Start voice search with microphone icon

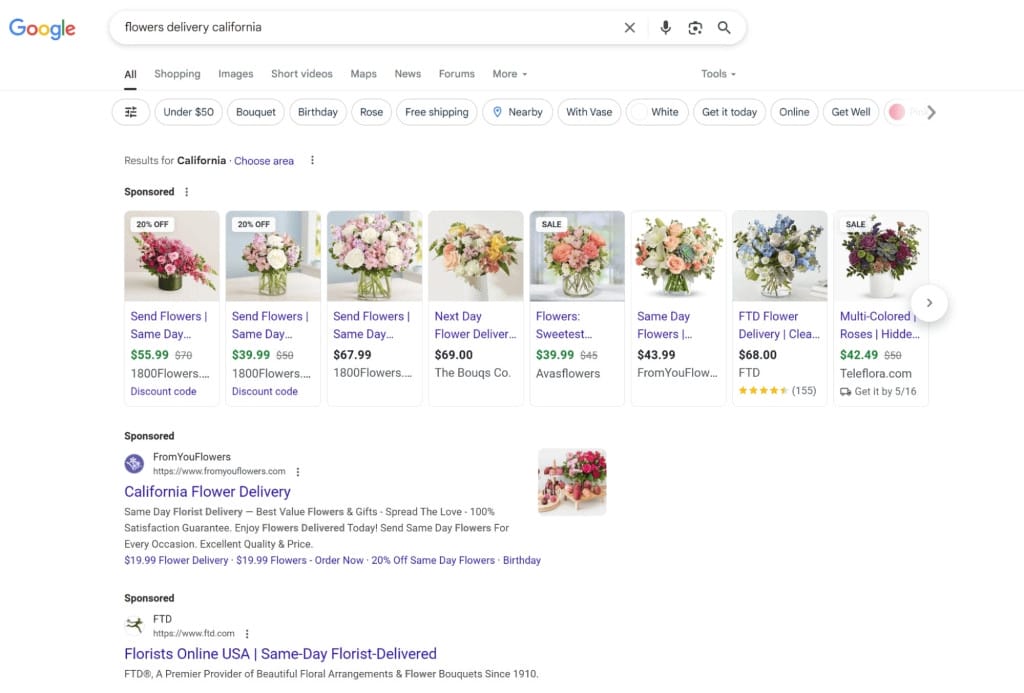[x=665, y=27]
